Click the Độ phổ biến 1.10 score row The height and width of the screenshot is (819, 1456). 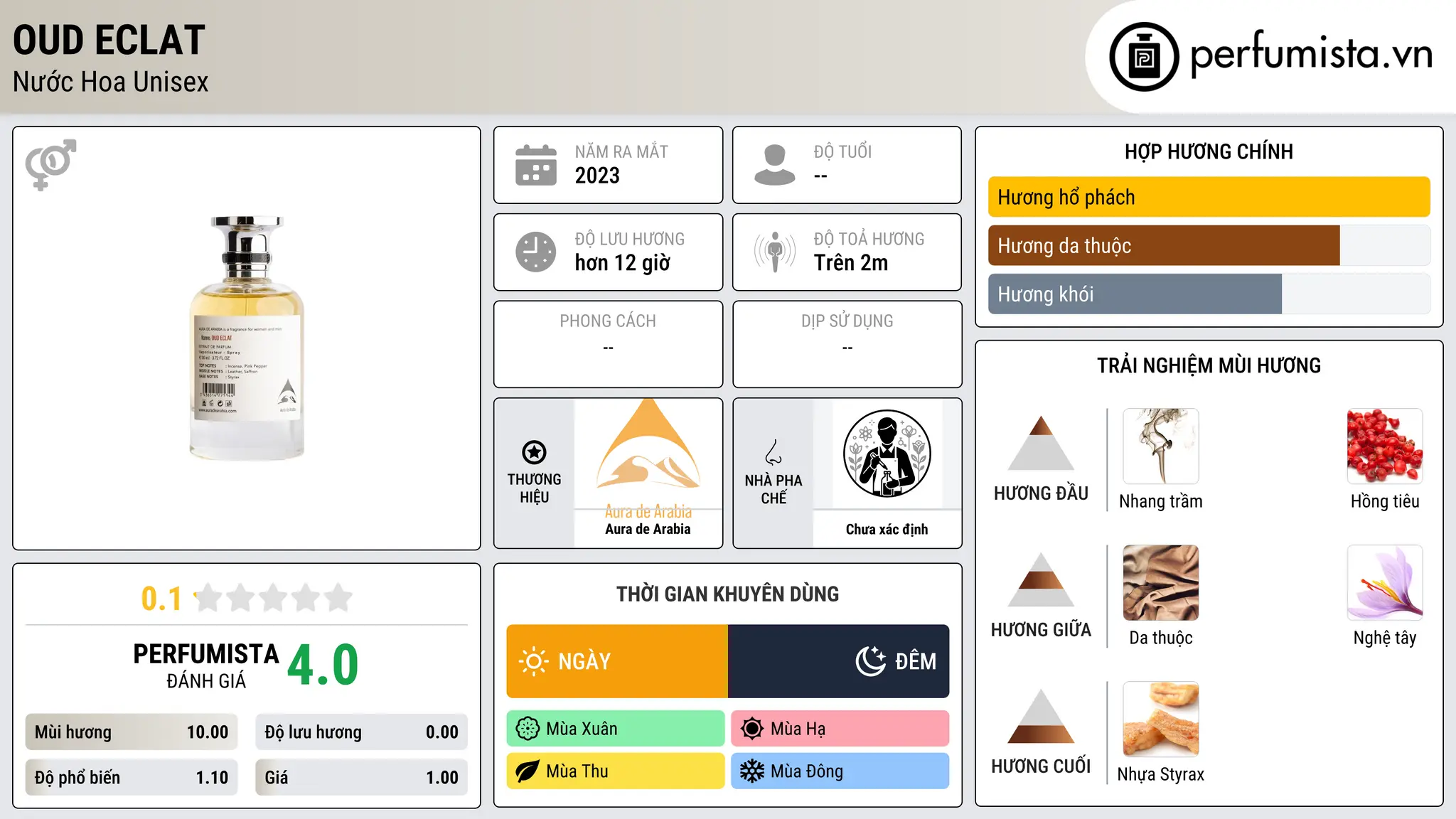tap(132, 778)
